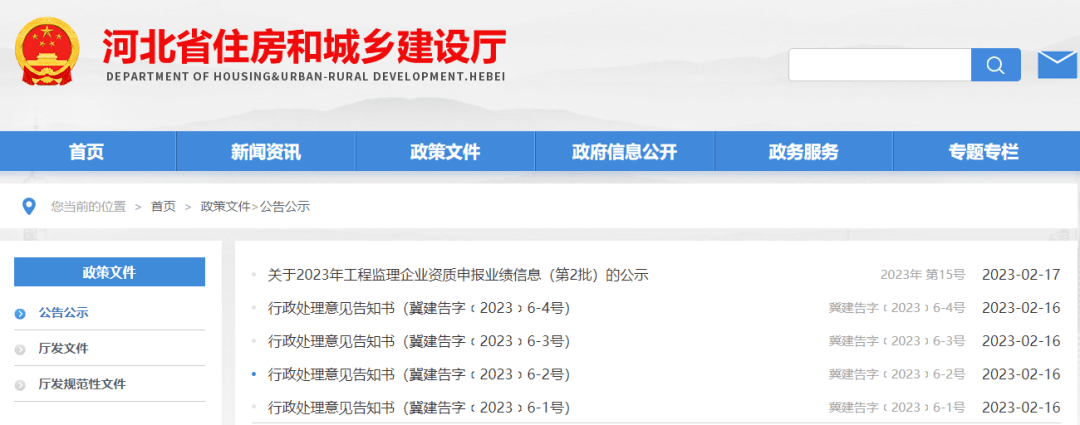Click 首页 link in the breadcrumb
This screenshot has width=1080, height=425.
pos(163,206)
